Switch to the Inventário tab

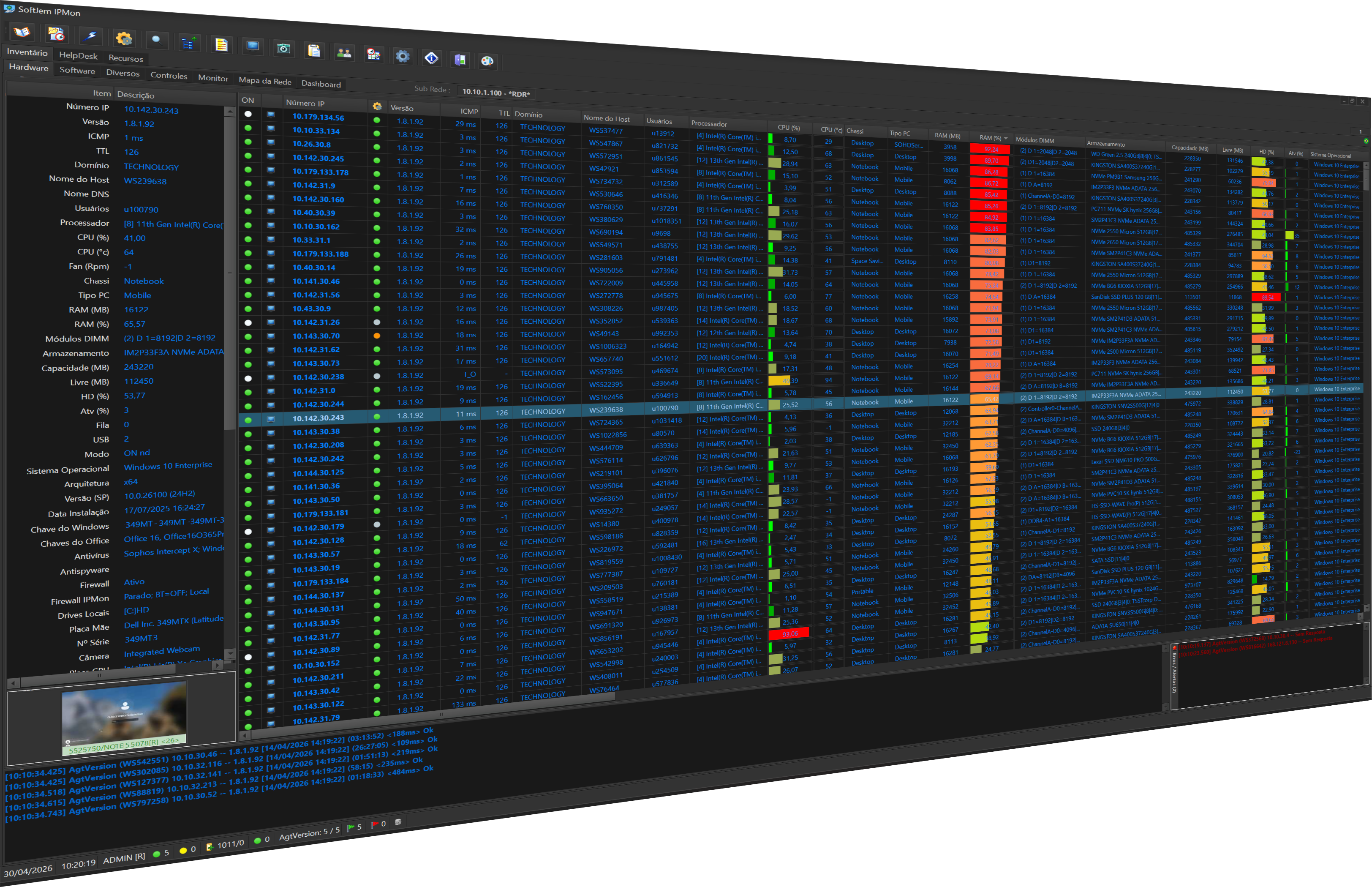27,52
